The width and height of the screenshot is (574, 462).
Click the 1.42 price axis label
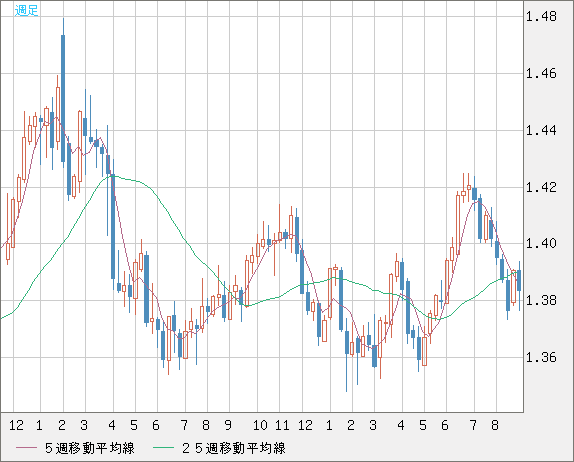point(541,188)
